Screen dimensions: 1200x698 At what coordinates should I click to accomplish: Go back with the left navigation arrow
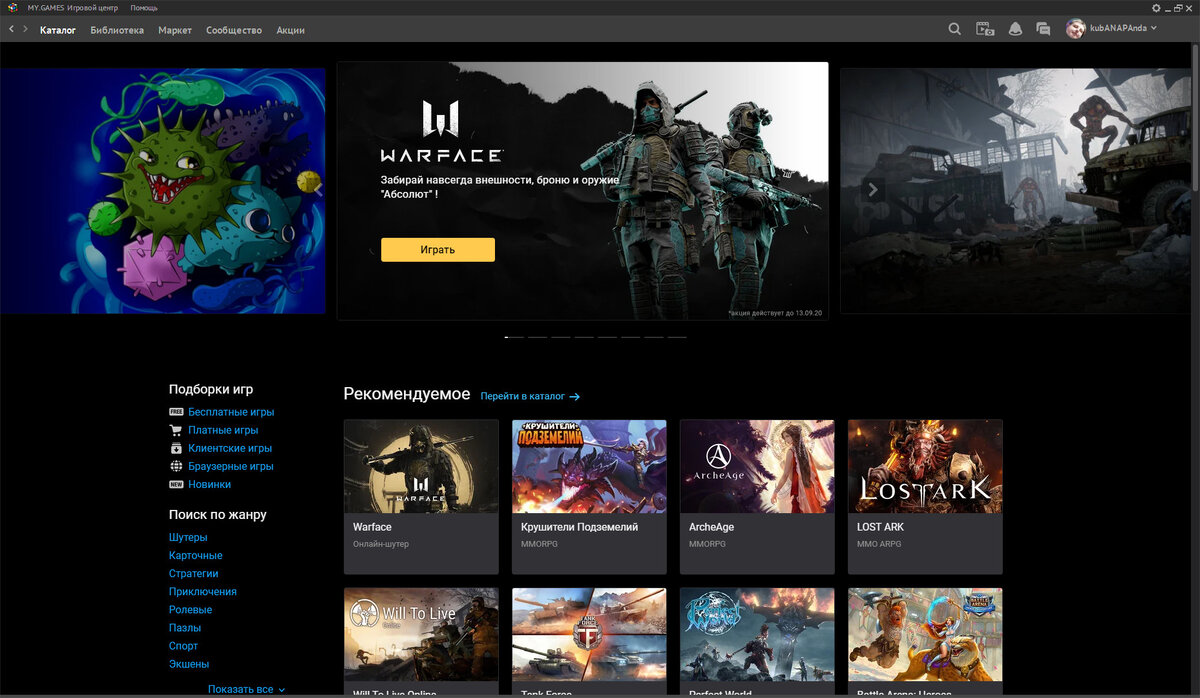click(x=11, y=30)
